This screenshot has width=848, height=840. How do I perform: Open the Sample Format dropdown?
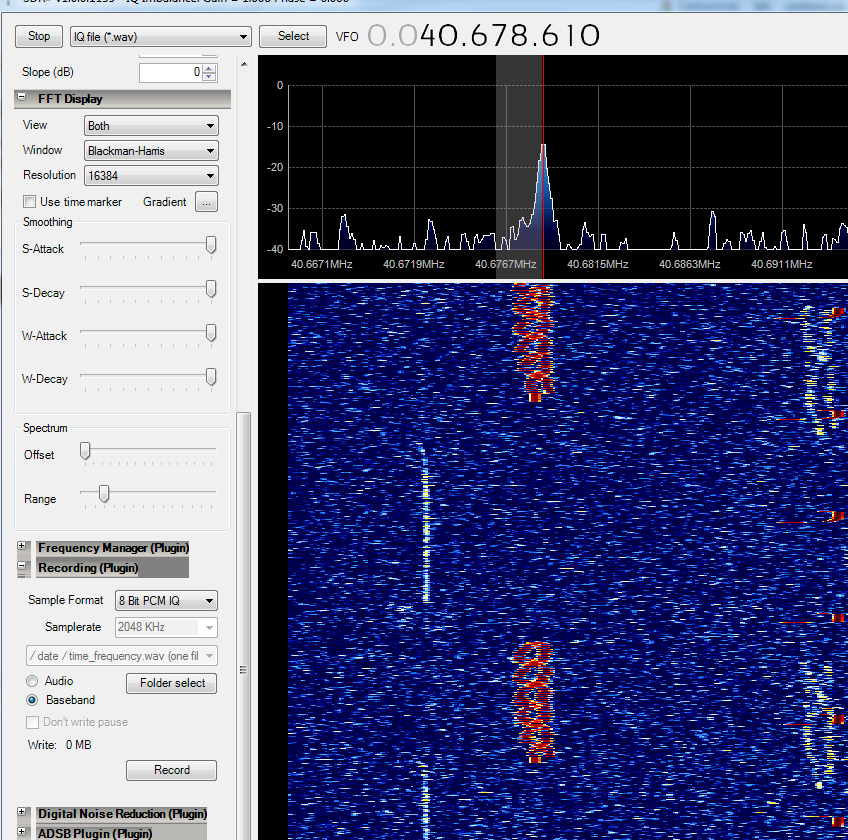166,601
